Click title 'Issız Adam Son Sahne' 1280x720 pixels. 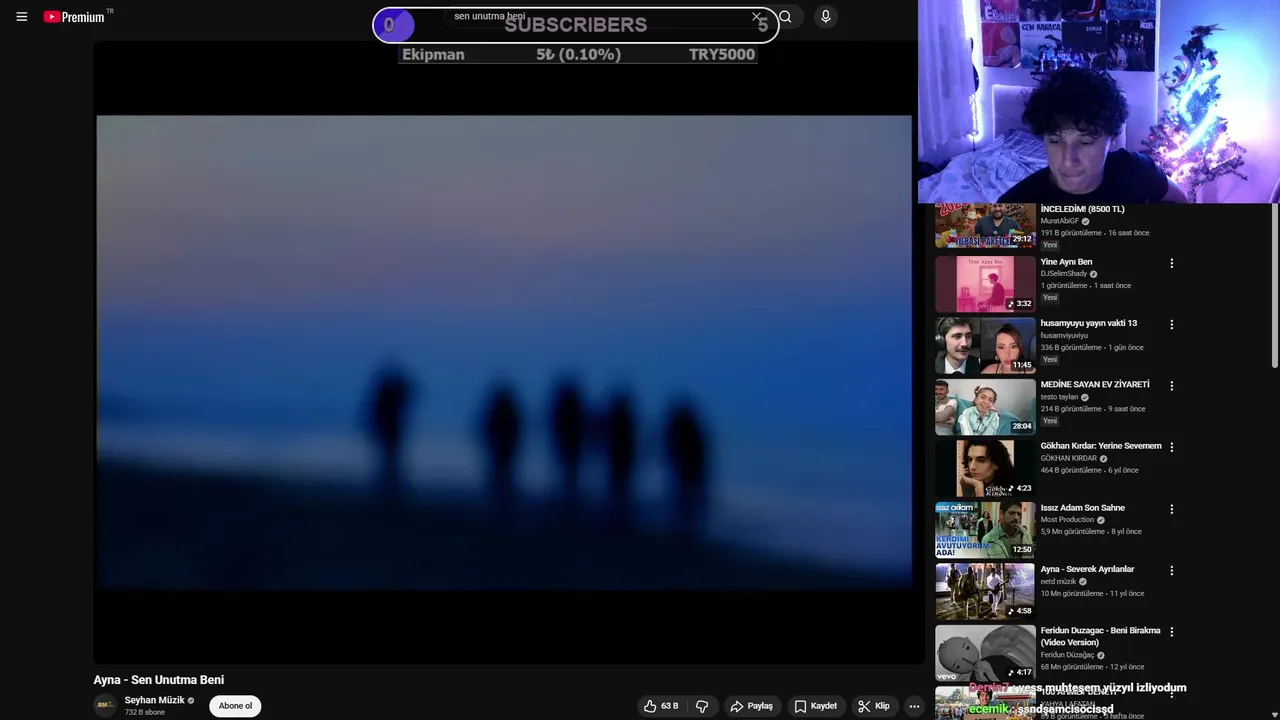[1082, 508]
